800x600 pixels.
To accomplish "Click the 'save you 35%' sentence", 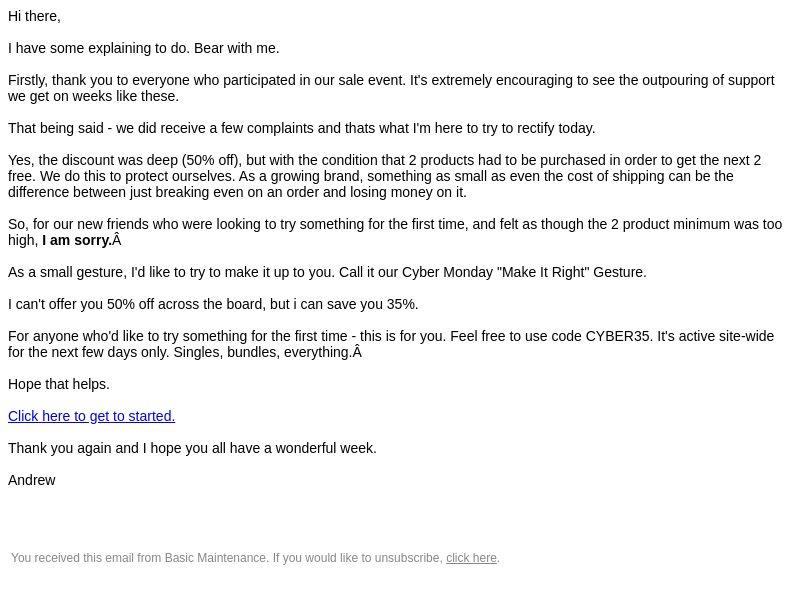I will pos(213,304).
